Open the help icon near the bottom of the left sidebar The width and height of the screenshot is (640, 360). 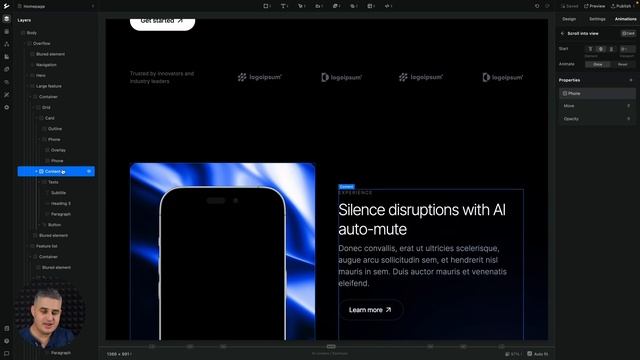click(7, 341)
